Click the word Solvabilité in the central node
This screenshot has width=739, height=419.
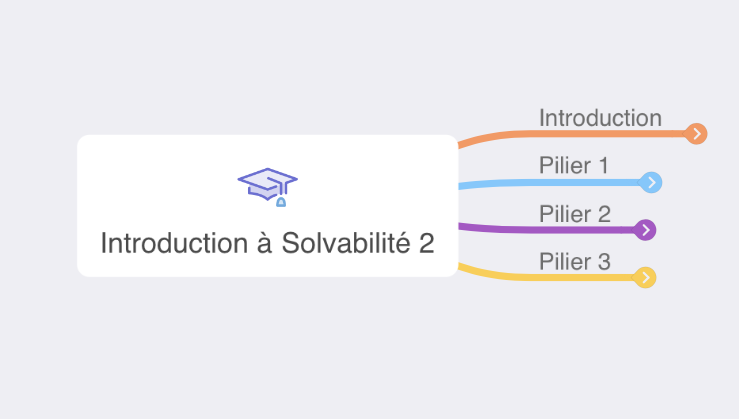coord(338,243)
